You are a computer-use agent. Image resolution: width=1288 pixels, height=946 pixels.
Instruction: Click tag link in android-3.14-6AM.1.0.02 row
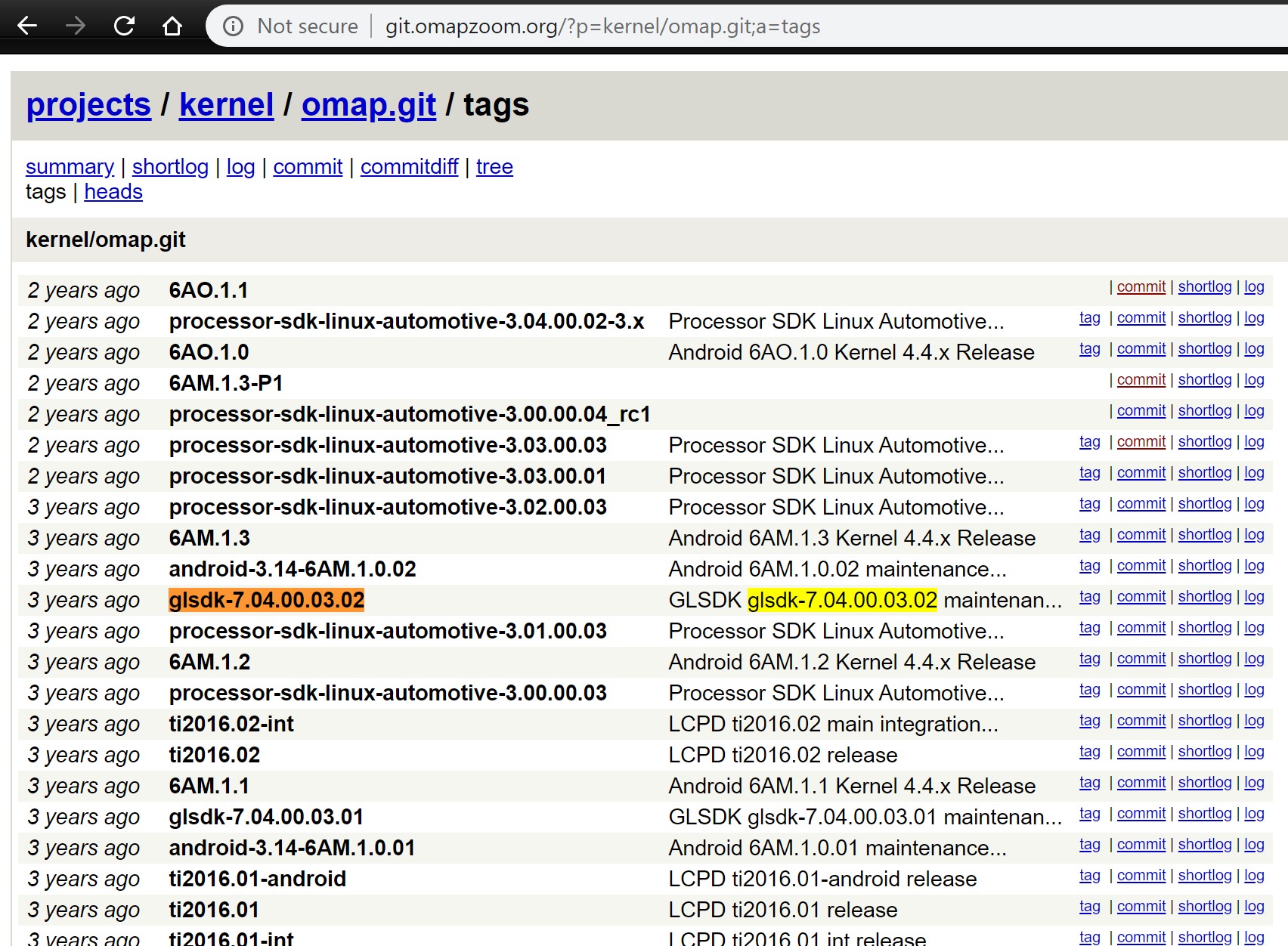tap(1089, 565)
